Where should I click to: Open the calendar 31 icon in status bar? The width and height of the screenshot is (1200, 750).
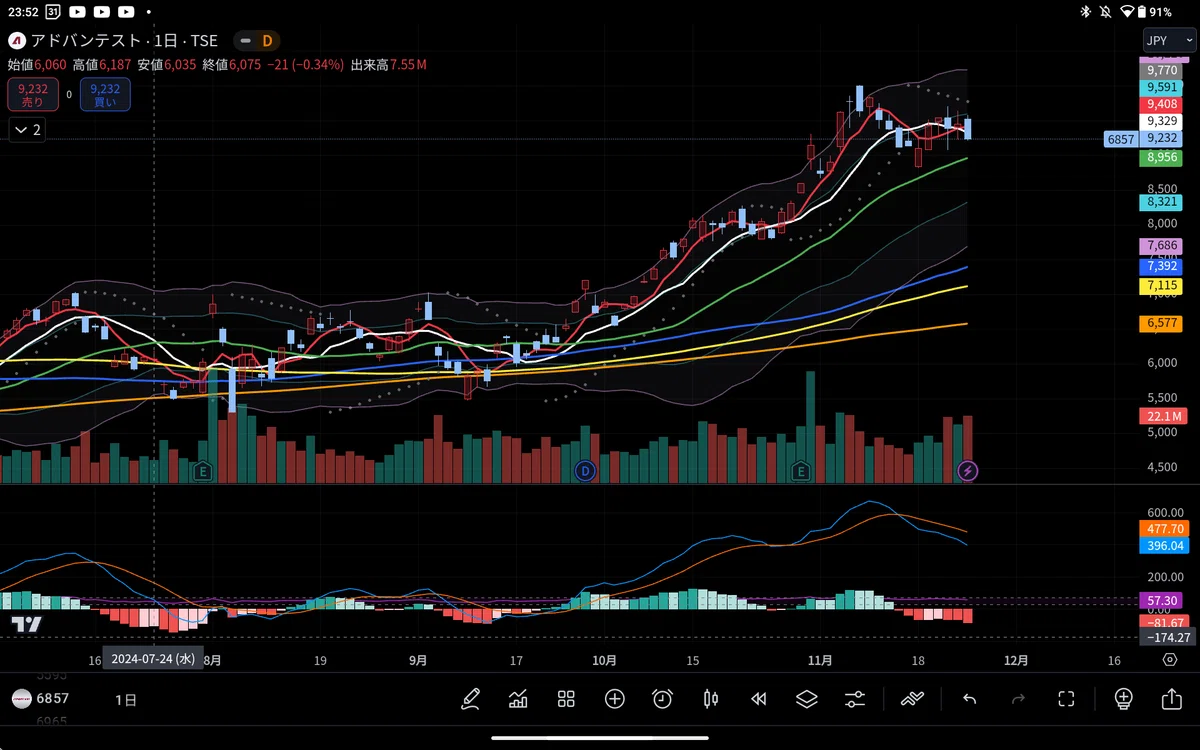coord(52,12)
